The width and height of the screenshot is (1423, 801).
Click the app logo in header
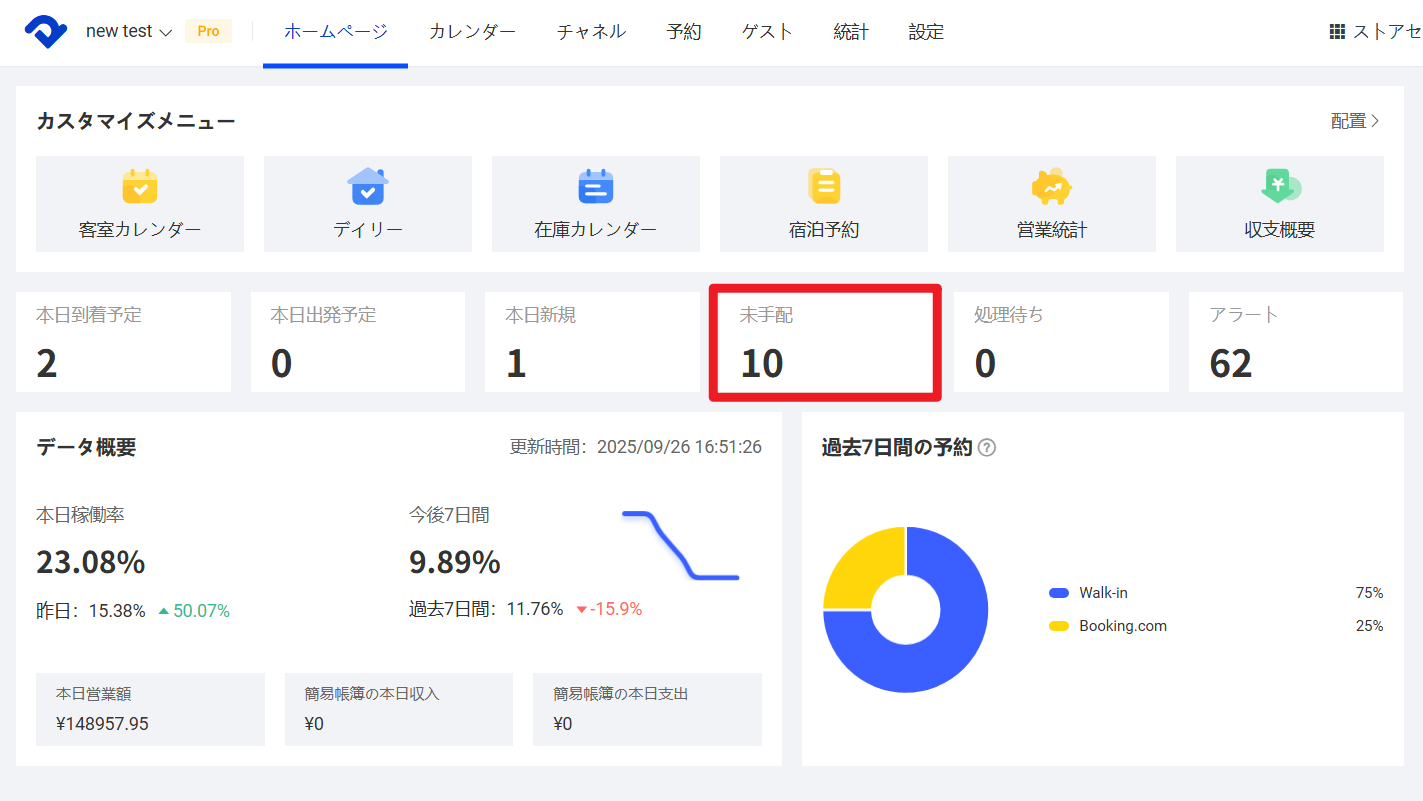[46, 32]
